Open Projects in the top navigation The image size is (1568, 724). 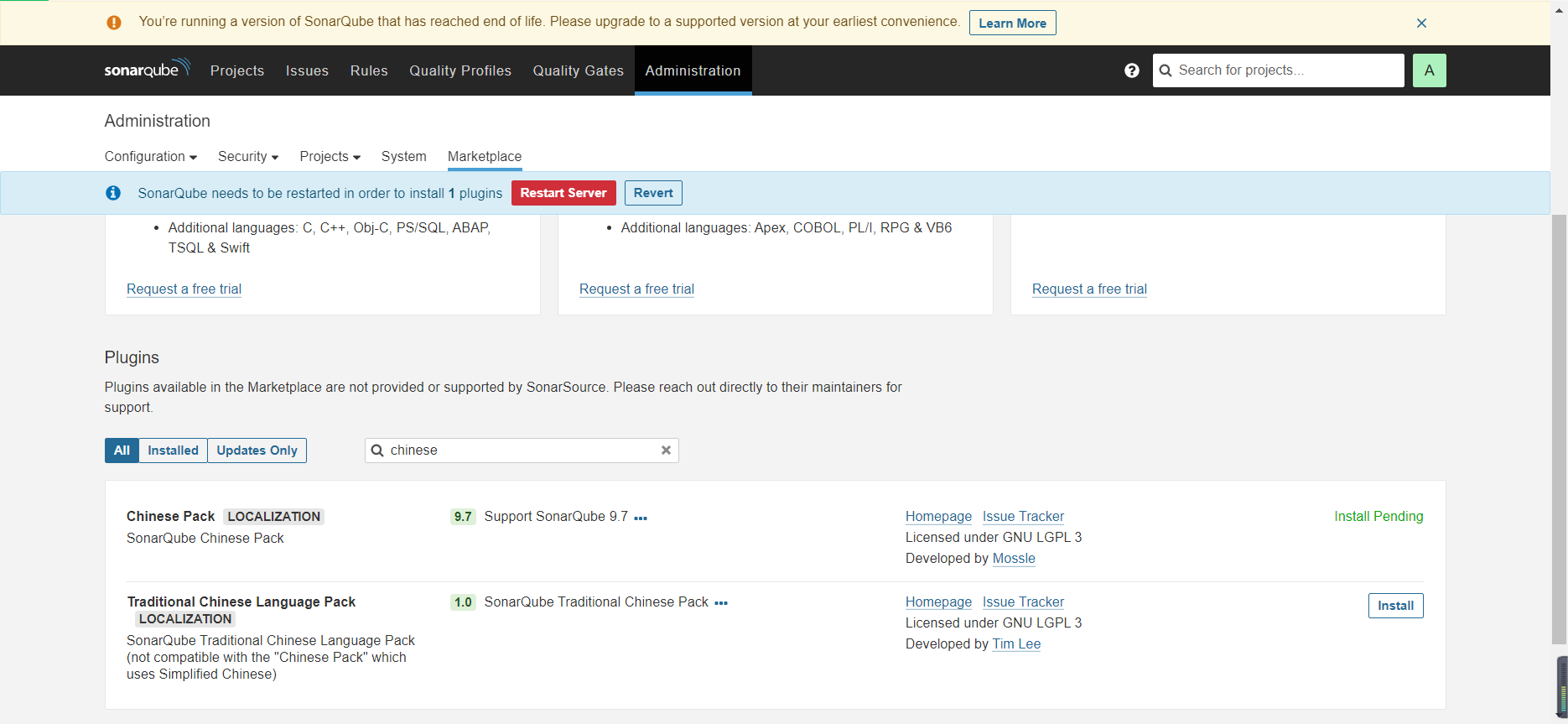(237, 70)
